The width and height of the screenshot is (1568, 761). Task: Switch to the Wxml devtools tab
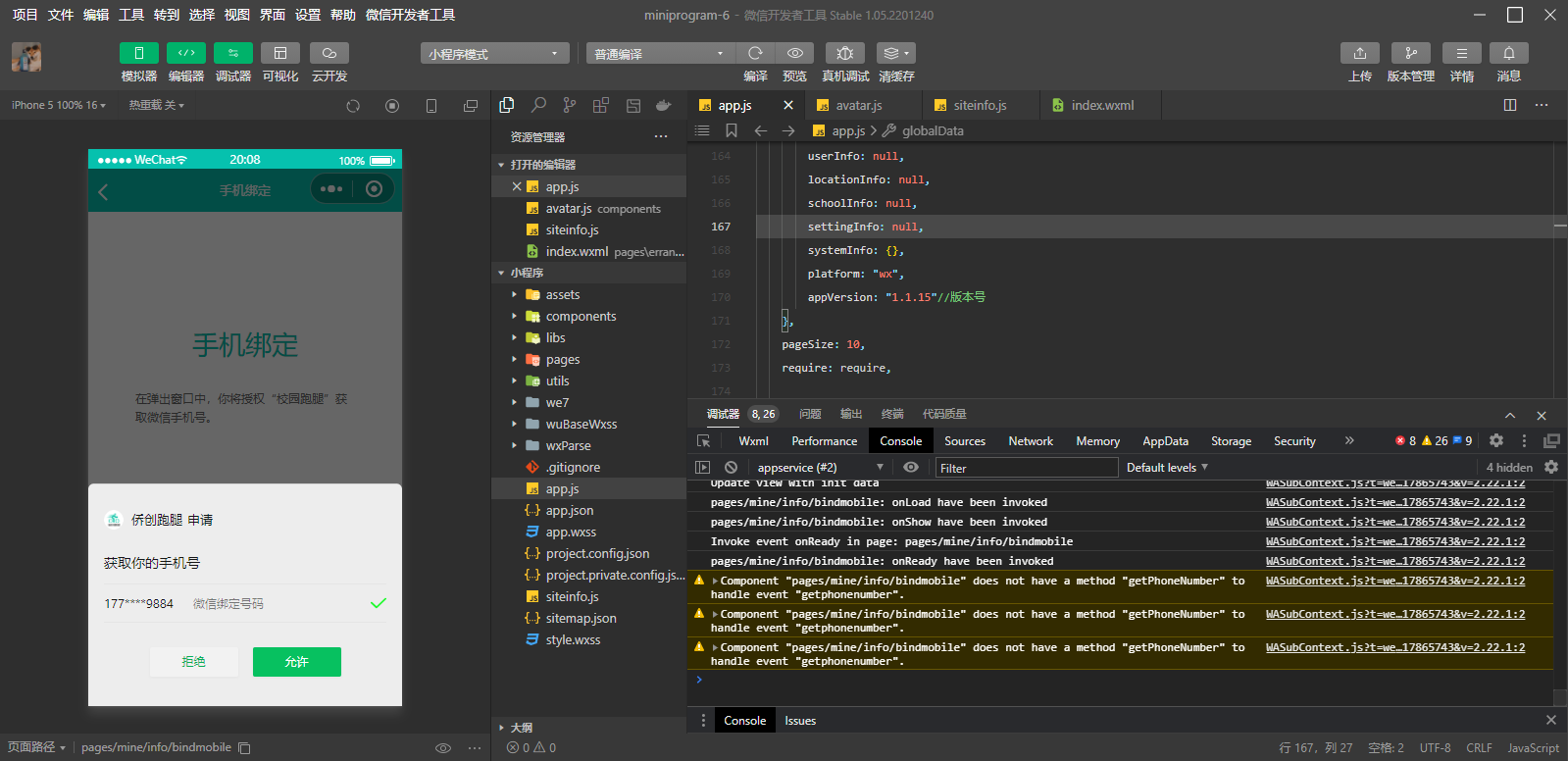pos(753,441)
